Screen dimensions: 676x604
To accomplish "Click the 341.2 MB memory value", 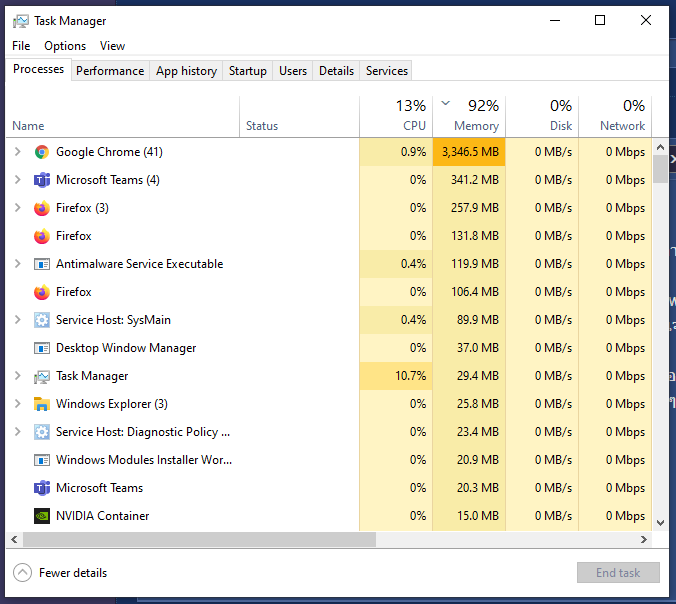I will point(475,180).
